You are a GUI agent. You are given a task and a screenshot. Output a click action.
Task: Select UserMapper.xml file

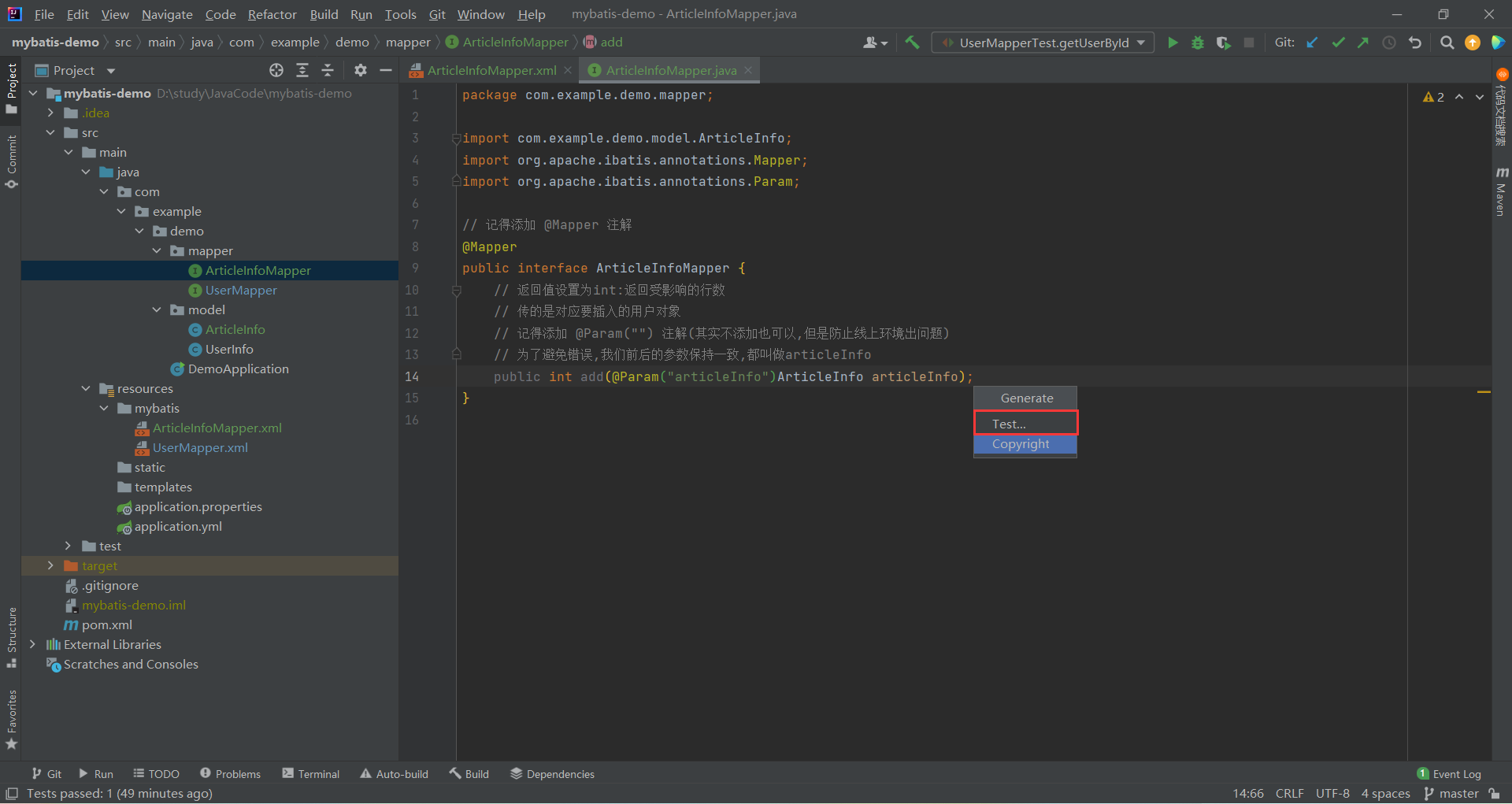click(x=200, y=447)
